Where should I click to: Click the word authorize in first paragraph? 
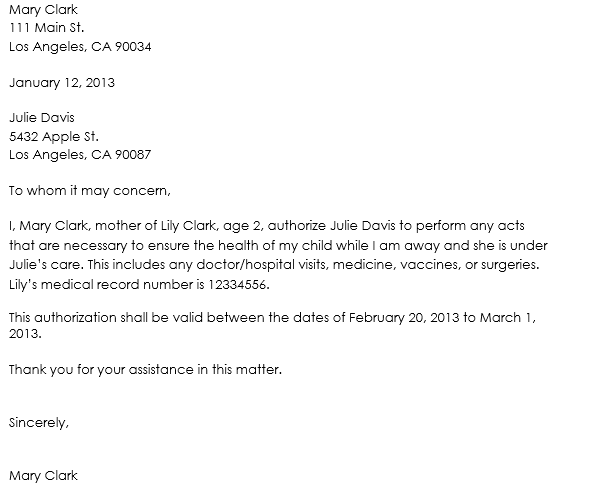pos(297,226)
